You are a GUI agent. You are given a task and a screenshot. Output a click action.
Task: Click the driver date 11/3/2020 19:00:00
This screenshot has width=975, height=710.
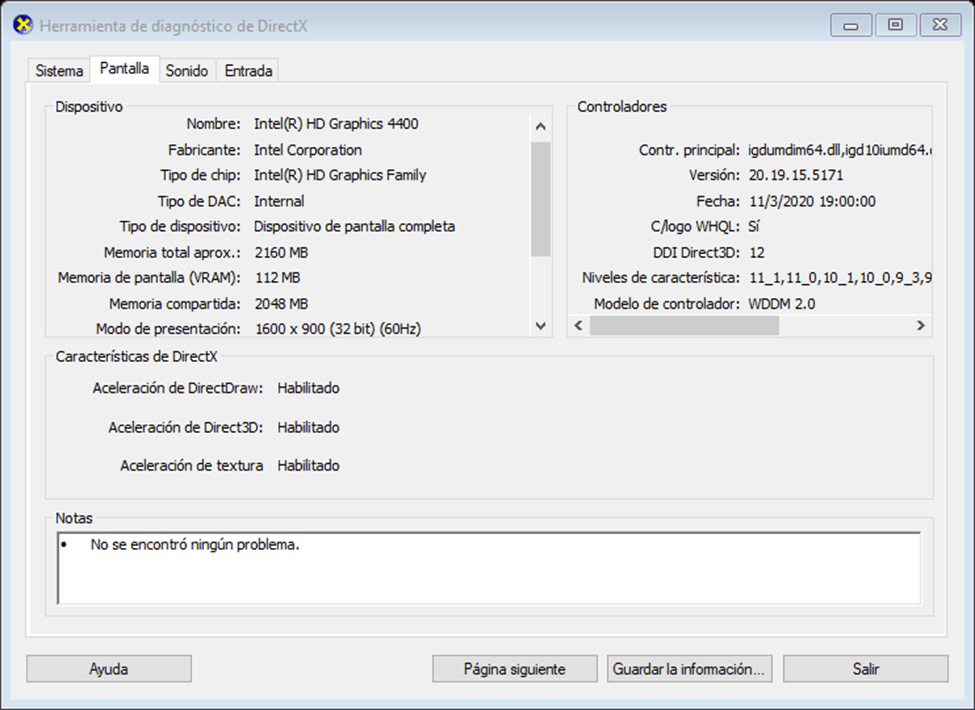pyautogui.click(x=812, y=201)
